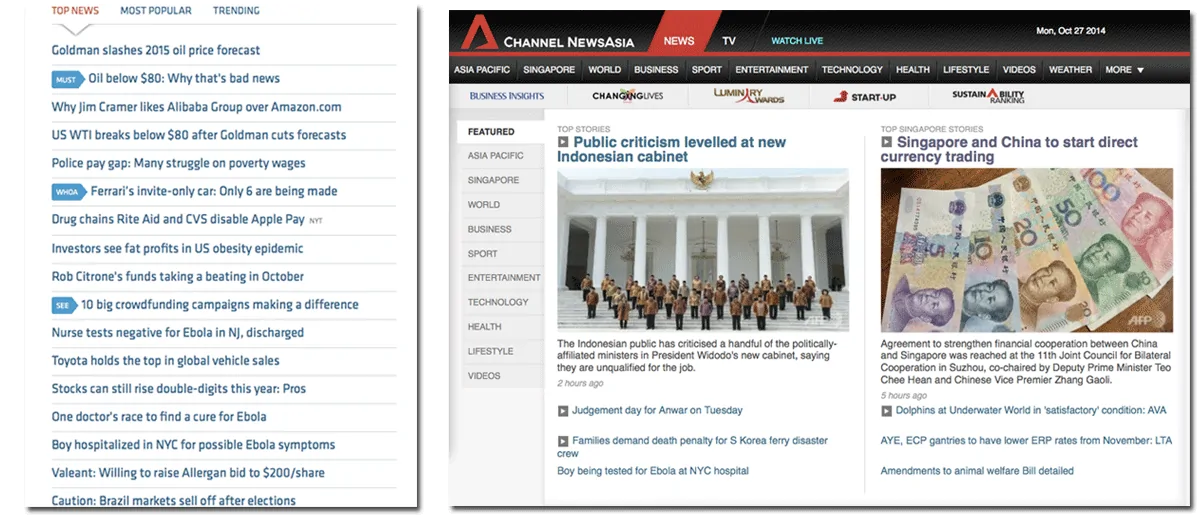1200x516 pixels.
Task: Open the currency banknotes photo
Action: [1028, 249]
